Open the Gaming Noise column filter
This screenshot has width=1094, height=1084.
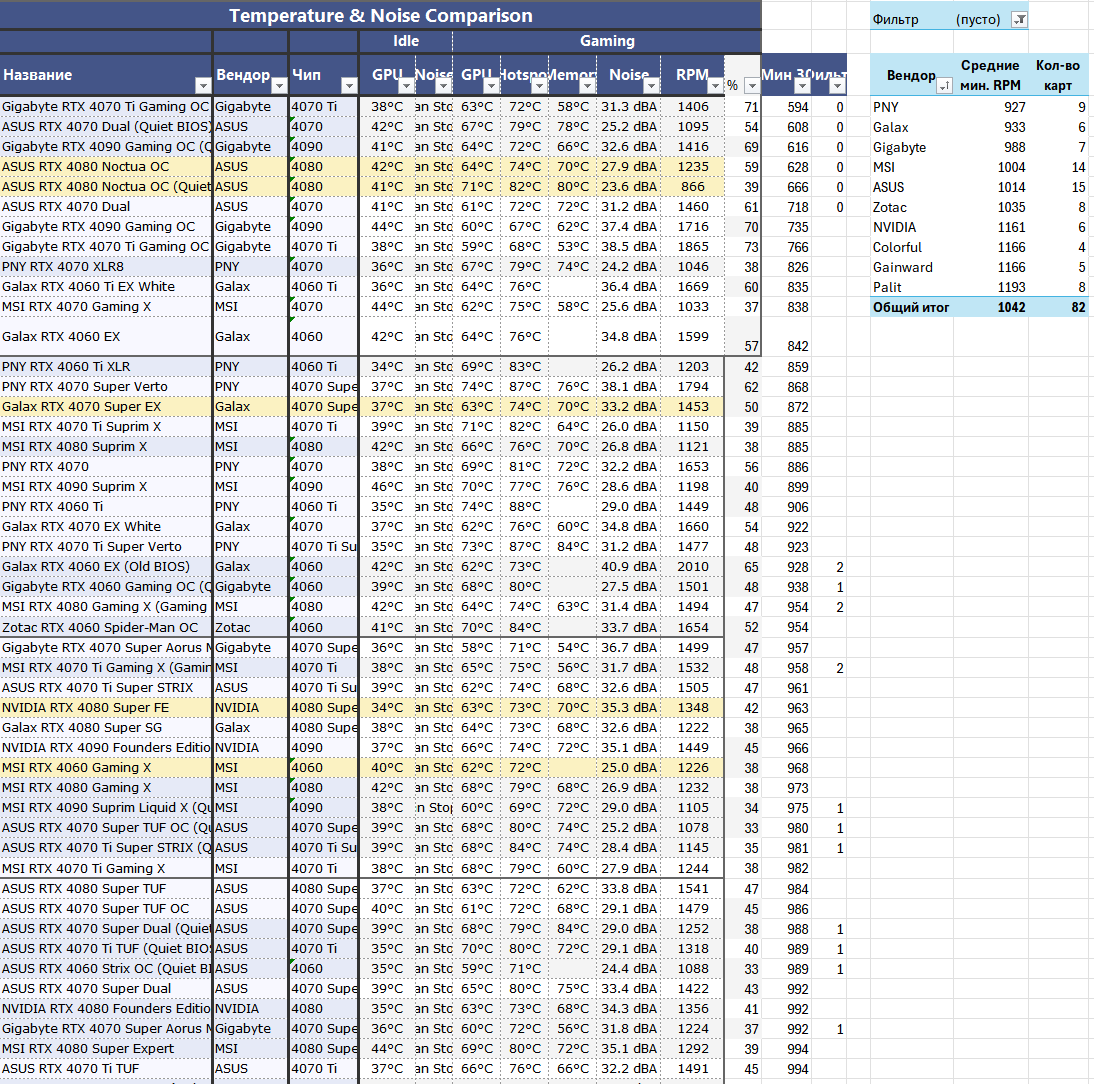(x=652, y=86)
